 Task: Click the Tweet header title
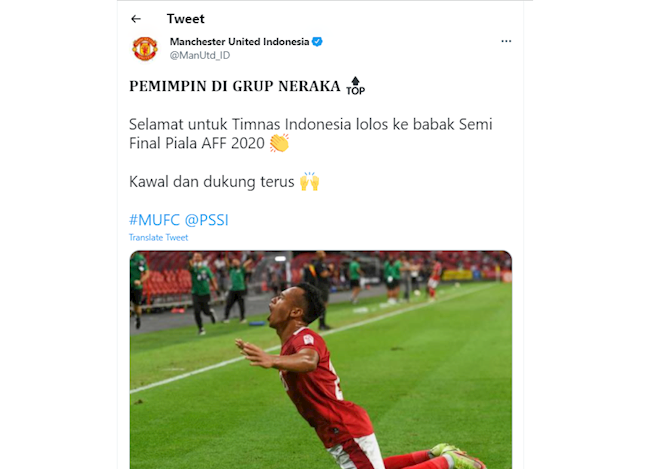click(x=185, y=18)
